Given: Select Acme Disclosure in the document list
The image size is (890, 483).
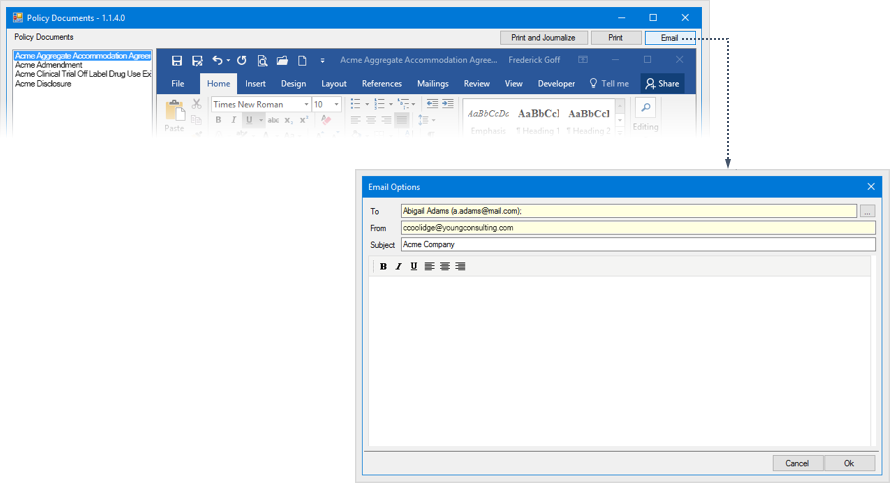Looking at the screenshot, I should pyautogui.click(x=44, y=84).
